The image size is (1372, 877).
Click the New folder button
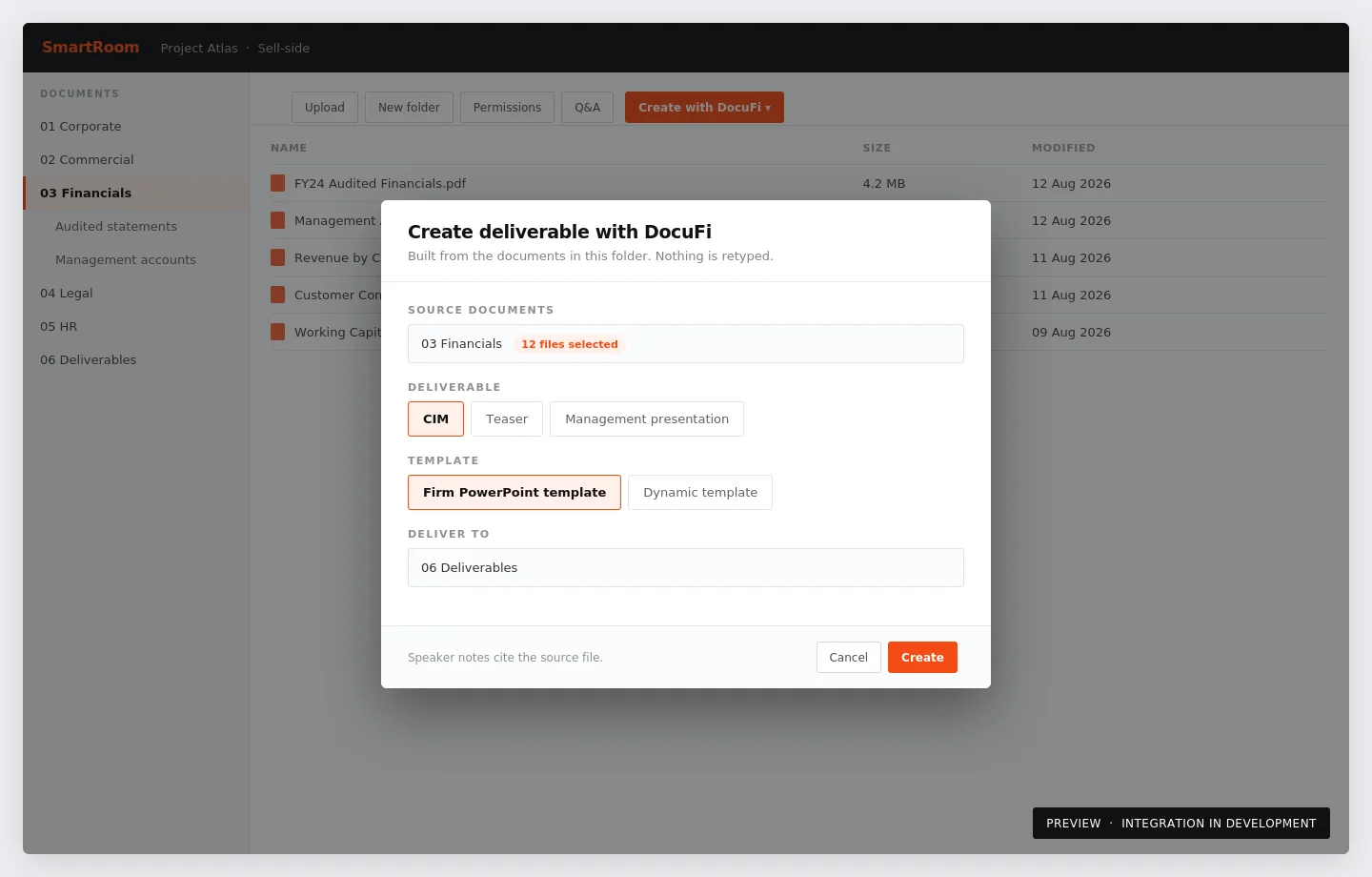409,108
